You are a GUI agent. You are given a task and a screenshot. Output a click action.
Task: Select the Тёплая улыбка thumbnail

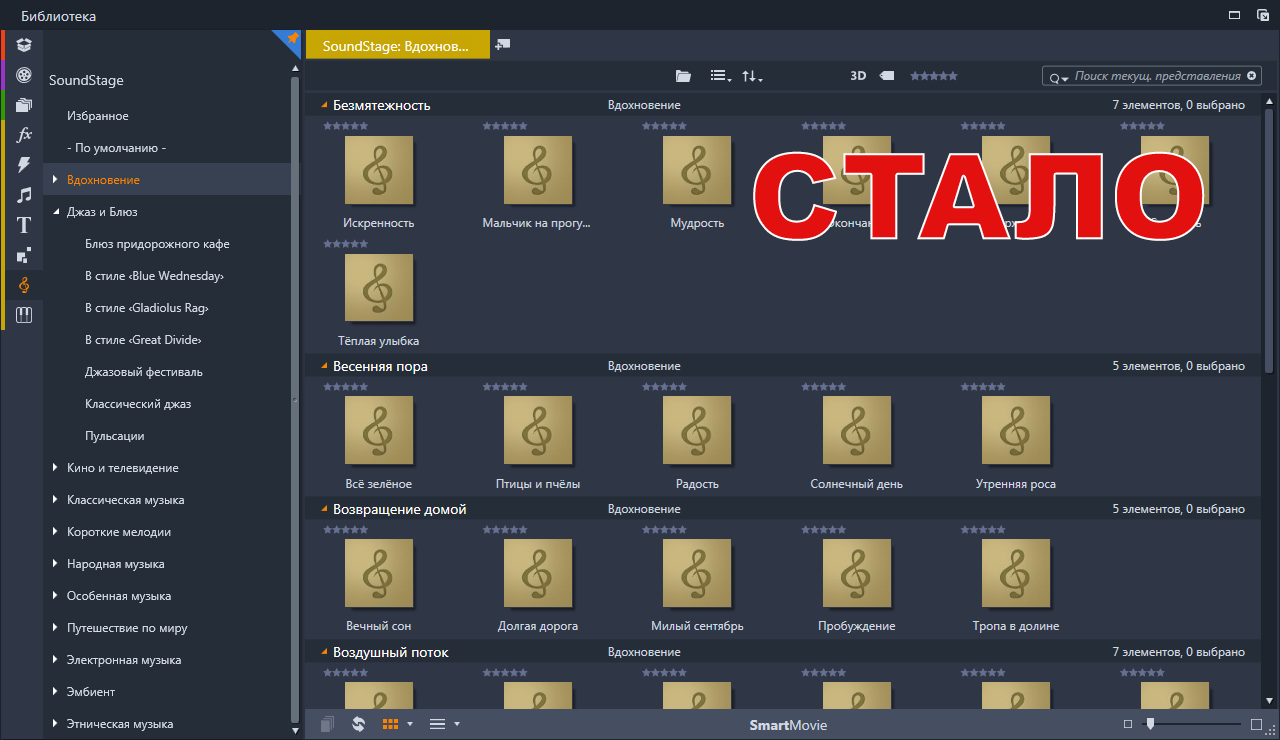(378, 288)
